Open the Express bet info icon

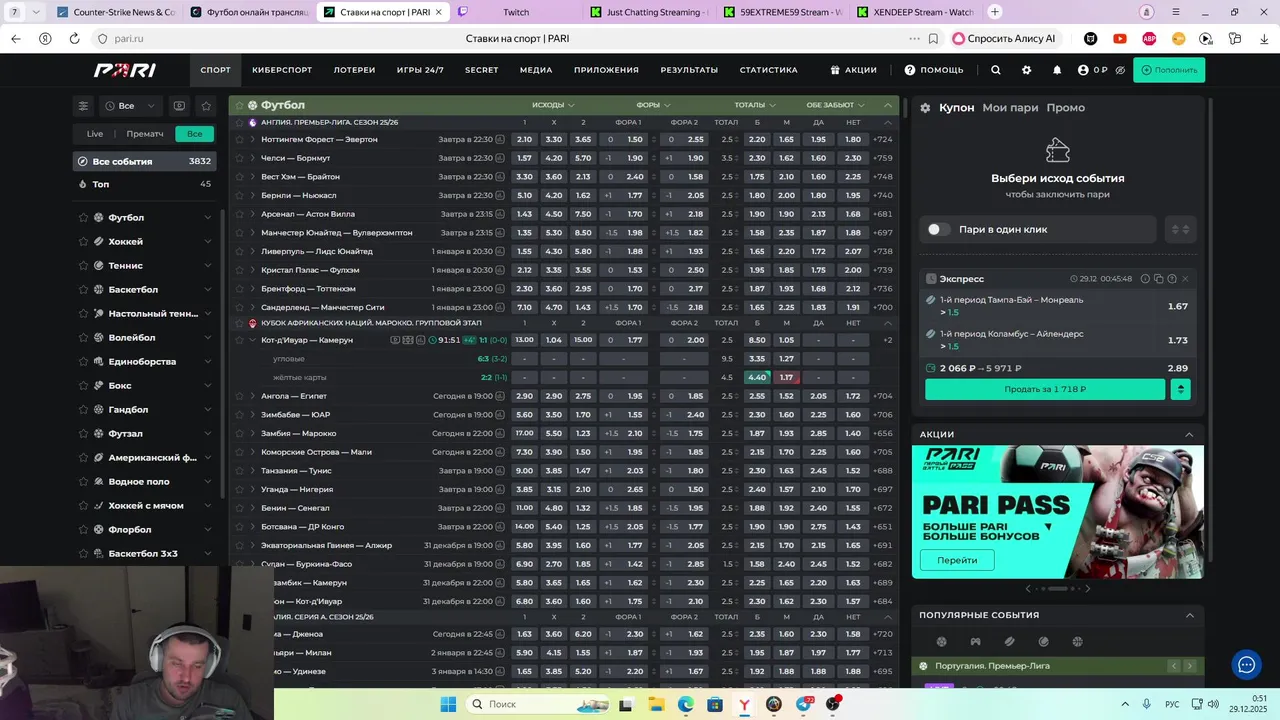pos(1146,279)
